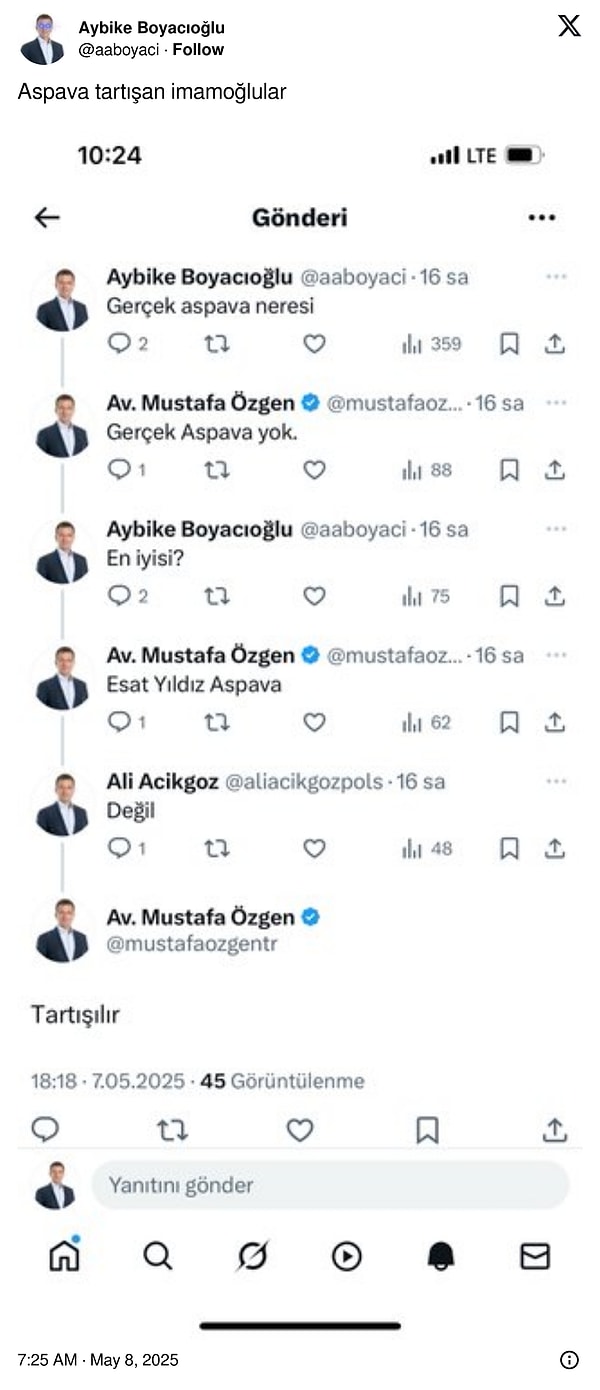Expand options menu on "Değil" reply
600x1390 pixels.
click(556, 781)
